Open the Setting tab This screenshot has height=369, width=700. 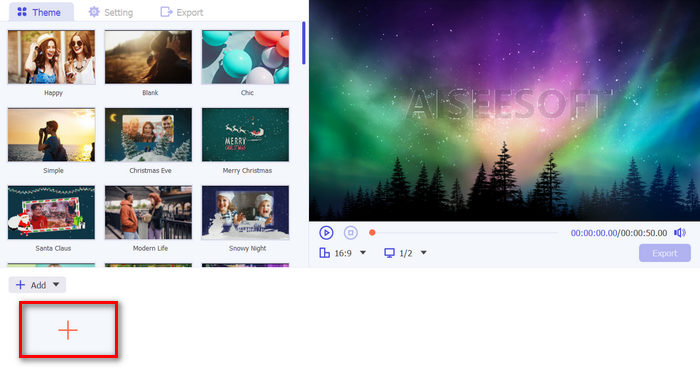click(111, 12)
